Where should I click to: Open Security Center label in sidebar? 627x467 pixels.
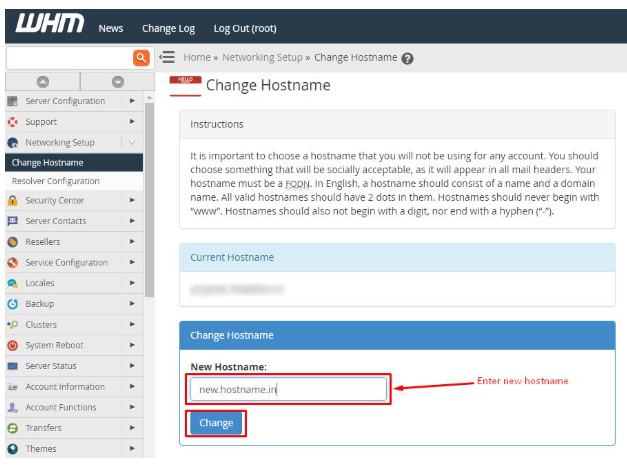point(55,200)
